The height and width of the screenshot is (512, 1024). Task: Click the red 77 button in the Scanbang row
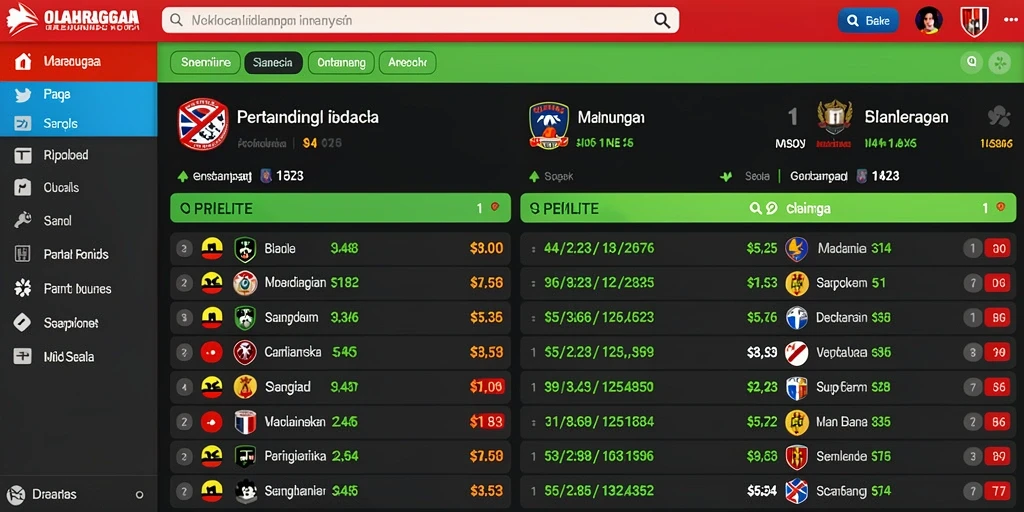[x=997, y=491]
